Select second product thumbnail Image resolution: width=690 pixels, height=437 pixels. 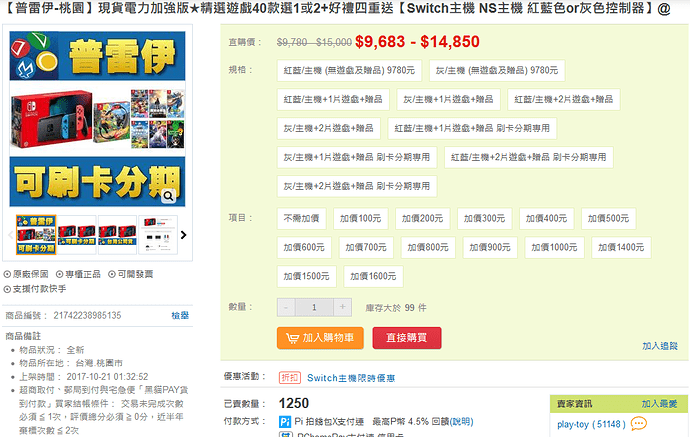click(x=77, y=235)
